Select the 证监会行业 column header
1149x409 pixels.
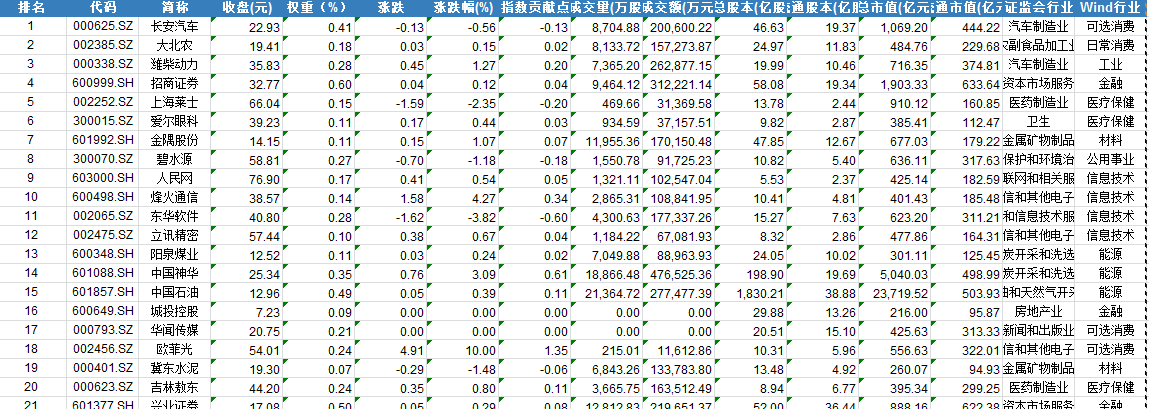tap(1038, 8)
